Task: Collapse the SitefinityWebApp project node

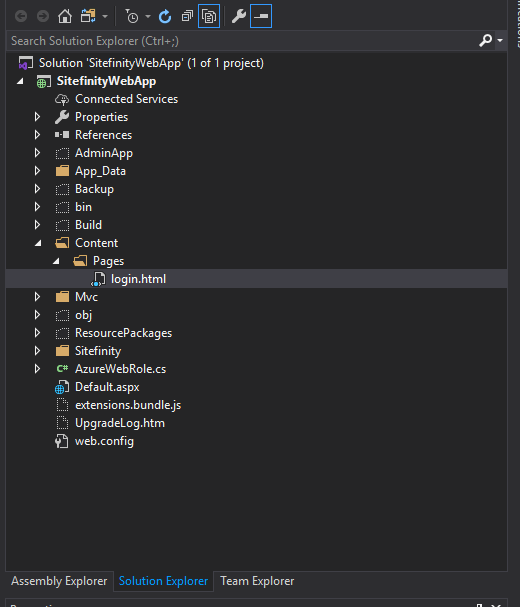Action: (x=20, y=81)
